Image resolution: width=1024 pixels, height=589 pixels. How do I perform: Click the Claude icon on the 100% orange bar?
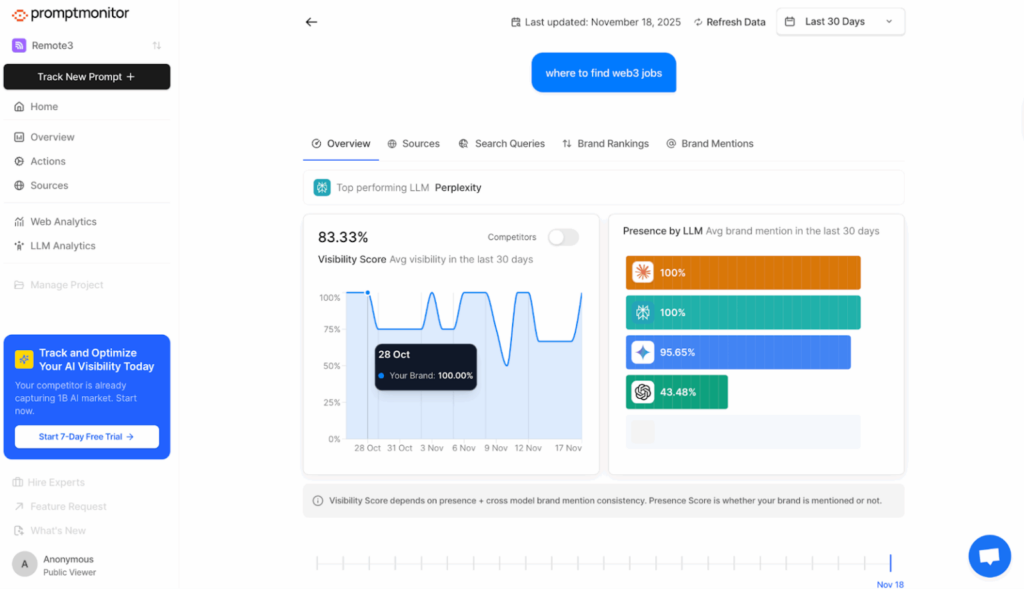[644, 272]
